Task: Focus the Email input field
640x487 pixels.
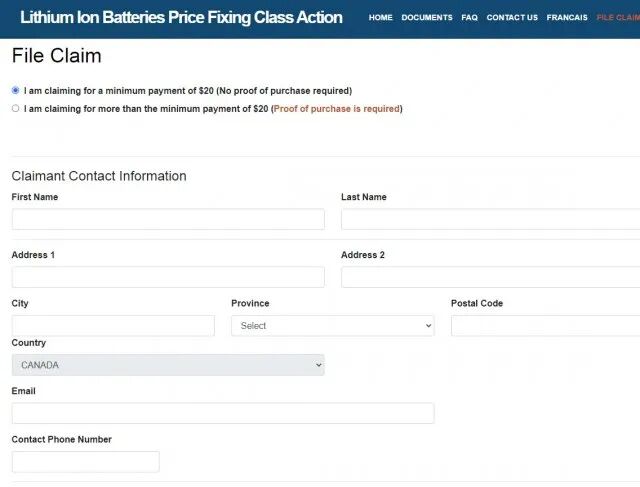Action: [223, 413]
